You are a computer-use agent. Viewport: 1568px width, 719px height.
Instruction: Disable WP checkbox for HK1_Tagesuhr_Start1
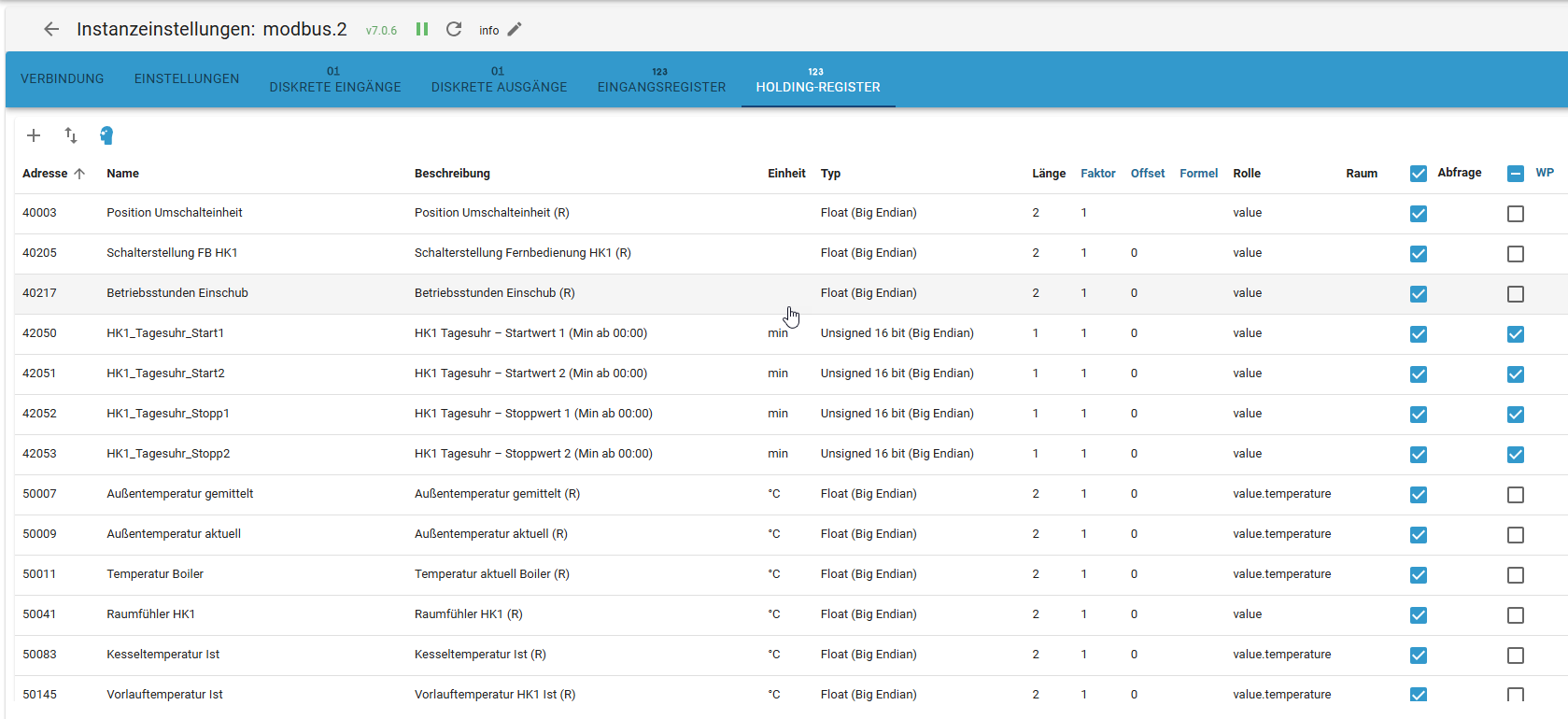1515,334
